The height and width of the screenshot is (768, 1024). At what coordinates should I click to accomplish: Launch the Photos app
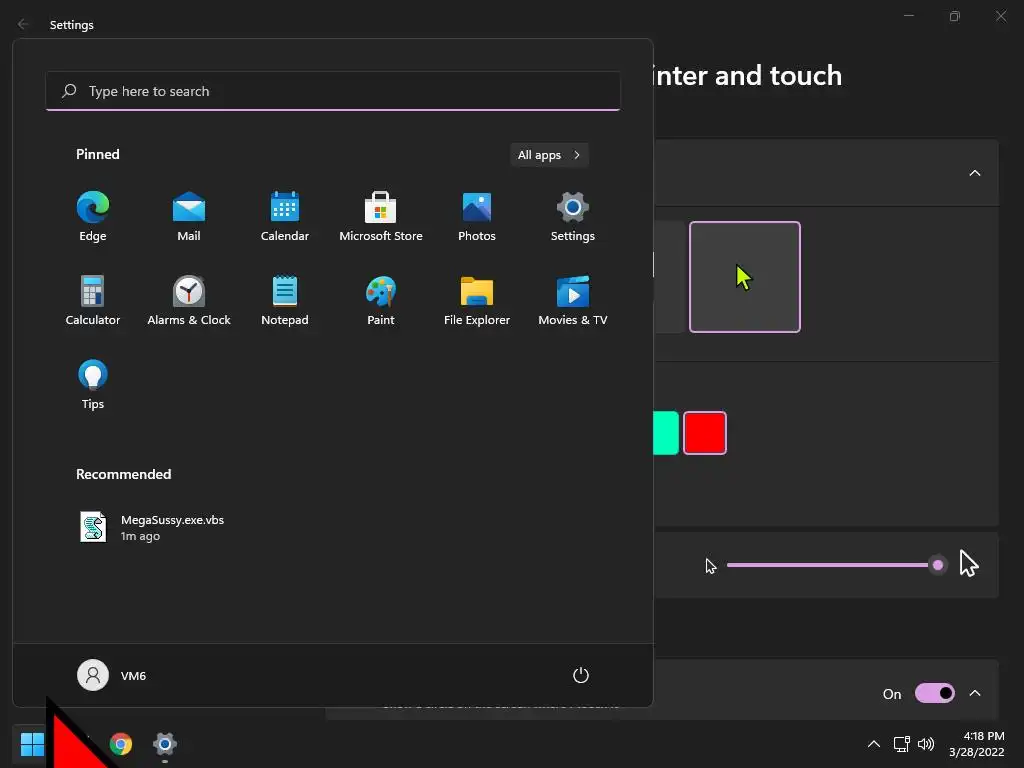(477, 217)
